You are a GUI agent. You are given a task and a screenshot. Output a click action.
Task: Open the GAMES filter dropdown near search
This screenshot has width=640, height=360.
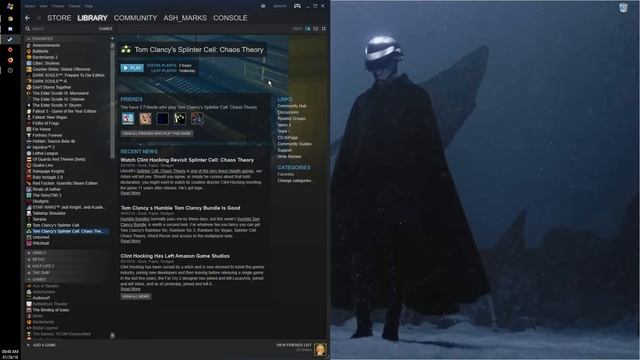(105, 29)
